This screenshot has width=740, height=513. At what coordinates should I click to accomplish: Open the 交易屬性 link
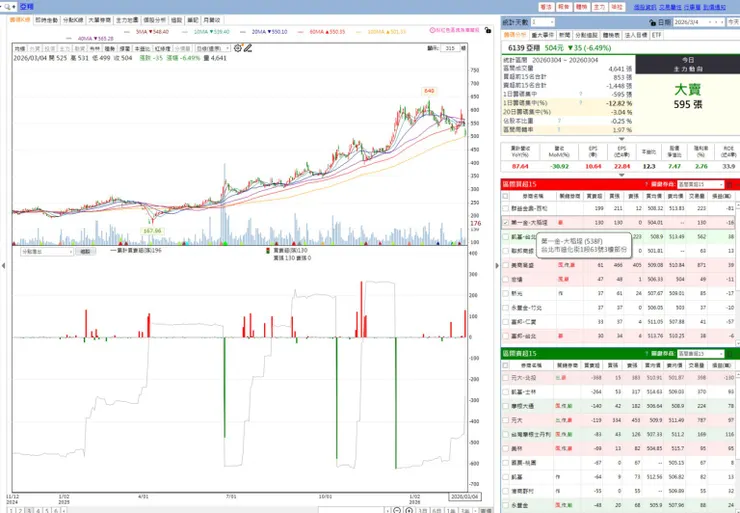[x=670, y=7]
